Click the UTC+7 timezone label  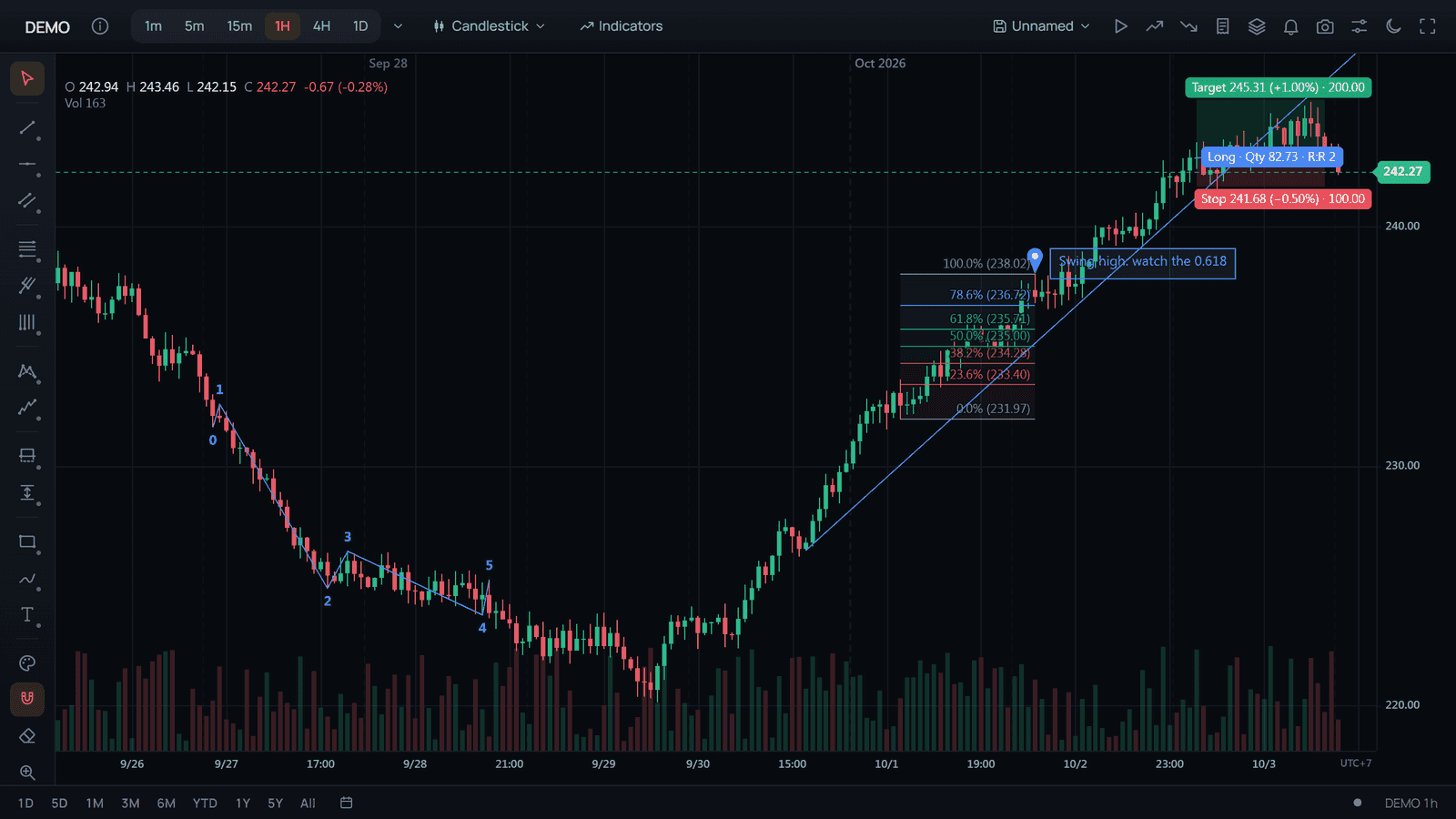1356,763
